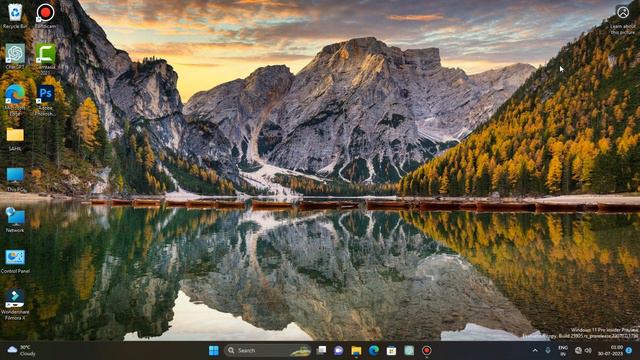
Task: Select the Control Panel desktop icon
Action: (15, 261)
